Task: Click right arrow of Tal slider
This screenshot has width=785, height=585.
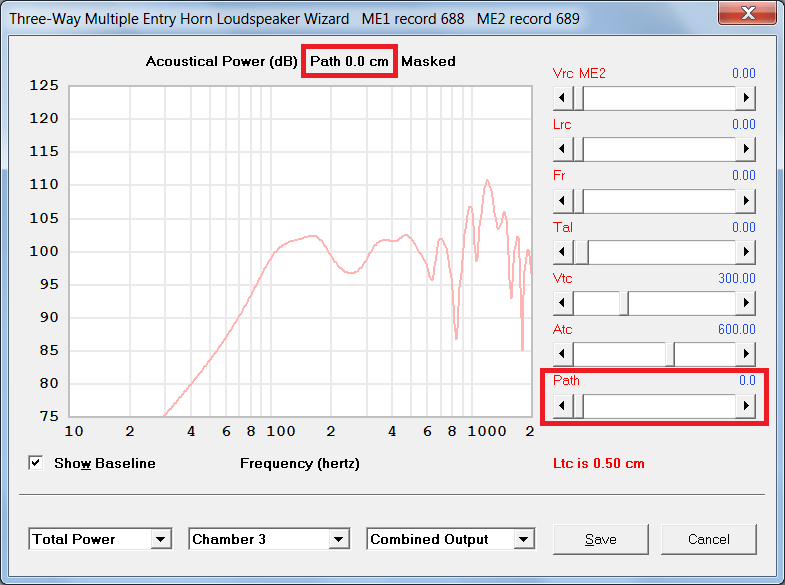Action: tap(745, 252)
